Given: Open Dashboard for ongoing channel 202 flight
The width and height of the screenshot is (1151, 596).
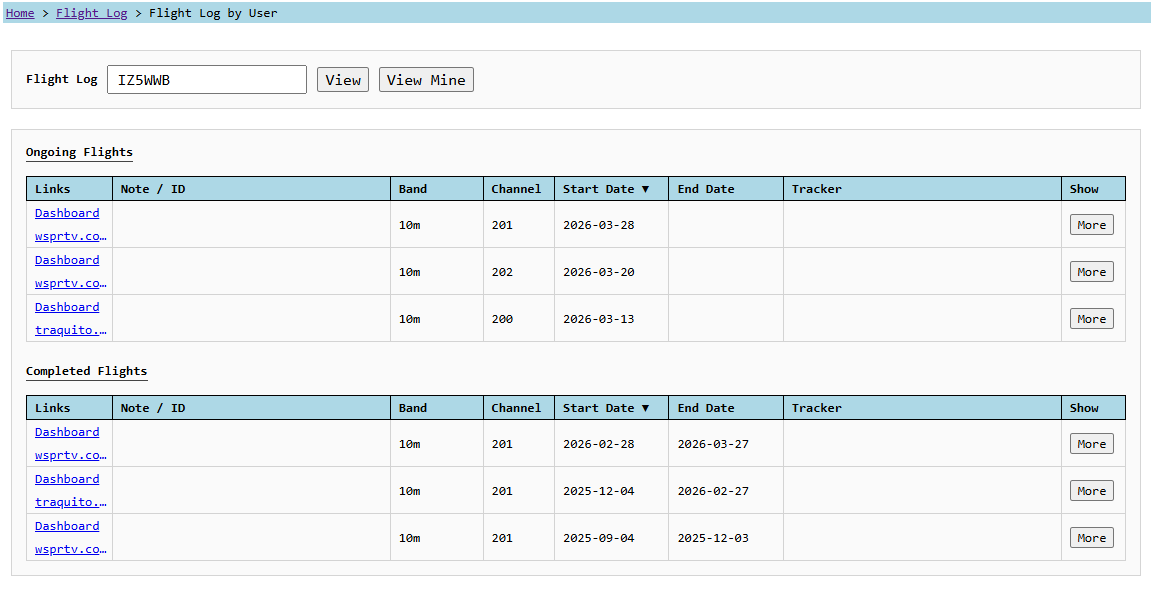Looking at the screenshot, I should coord(67,260).
